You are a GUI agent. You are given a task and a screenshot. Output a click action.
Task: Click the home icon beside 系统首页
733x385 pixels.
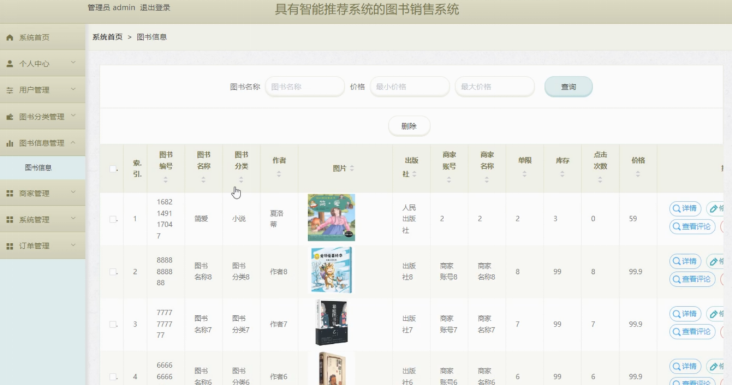click(x=9, y=37)
